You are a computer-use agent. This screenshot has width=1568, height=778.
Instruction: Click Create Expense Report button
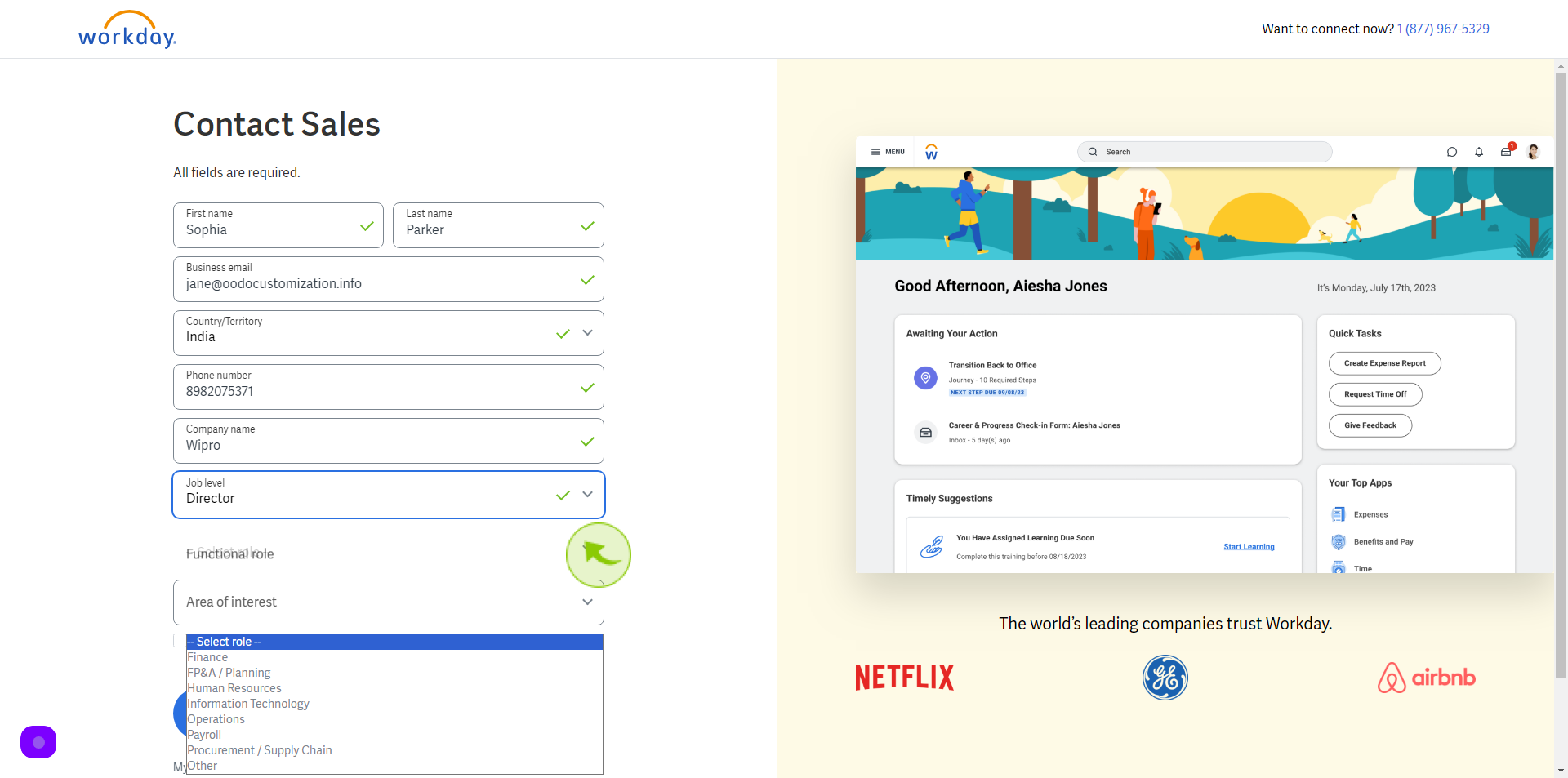(1385, 363)
